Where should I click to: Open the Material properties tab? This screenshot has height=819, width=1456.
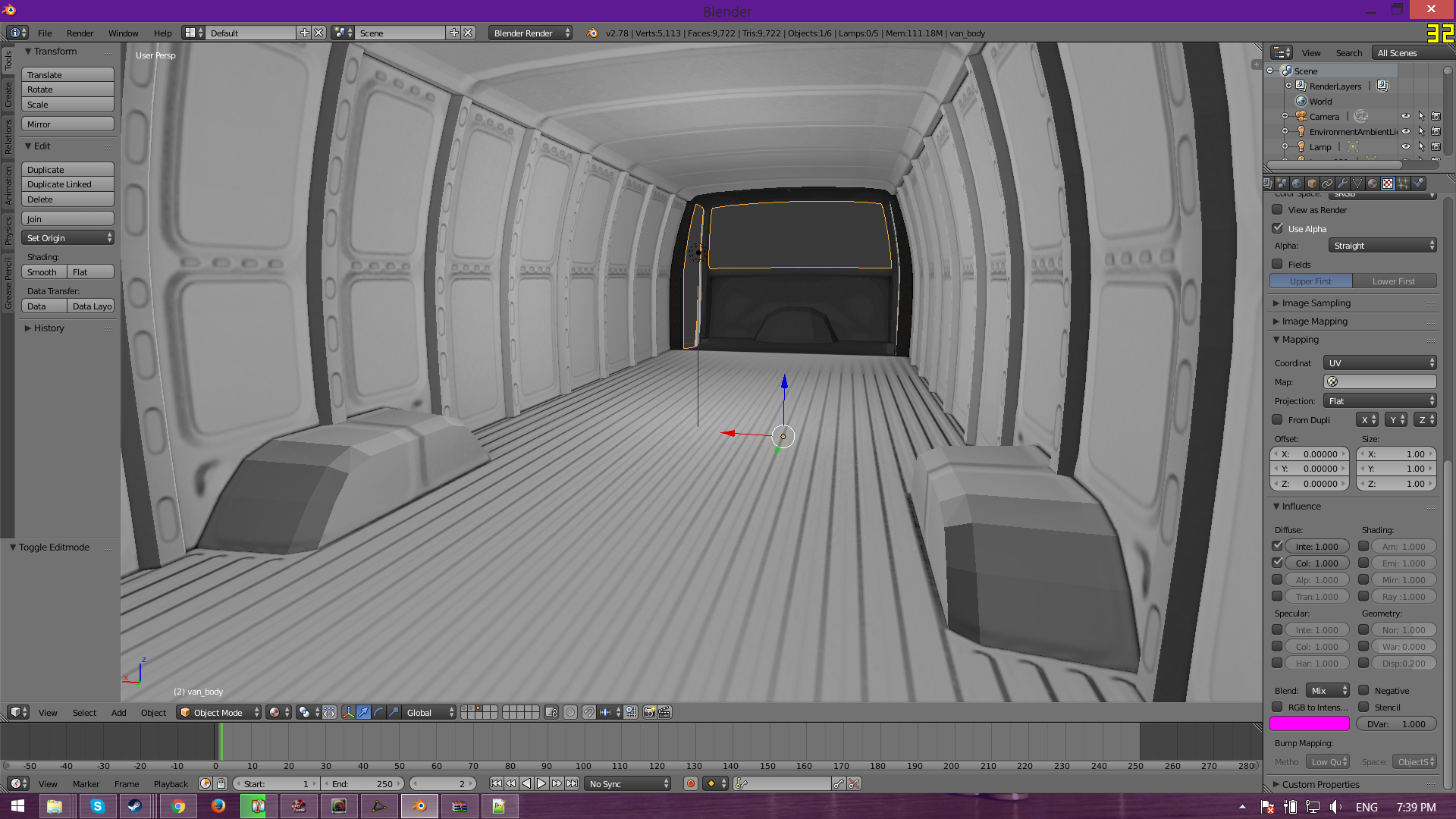1373,184
